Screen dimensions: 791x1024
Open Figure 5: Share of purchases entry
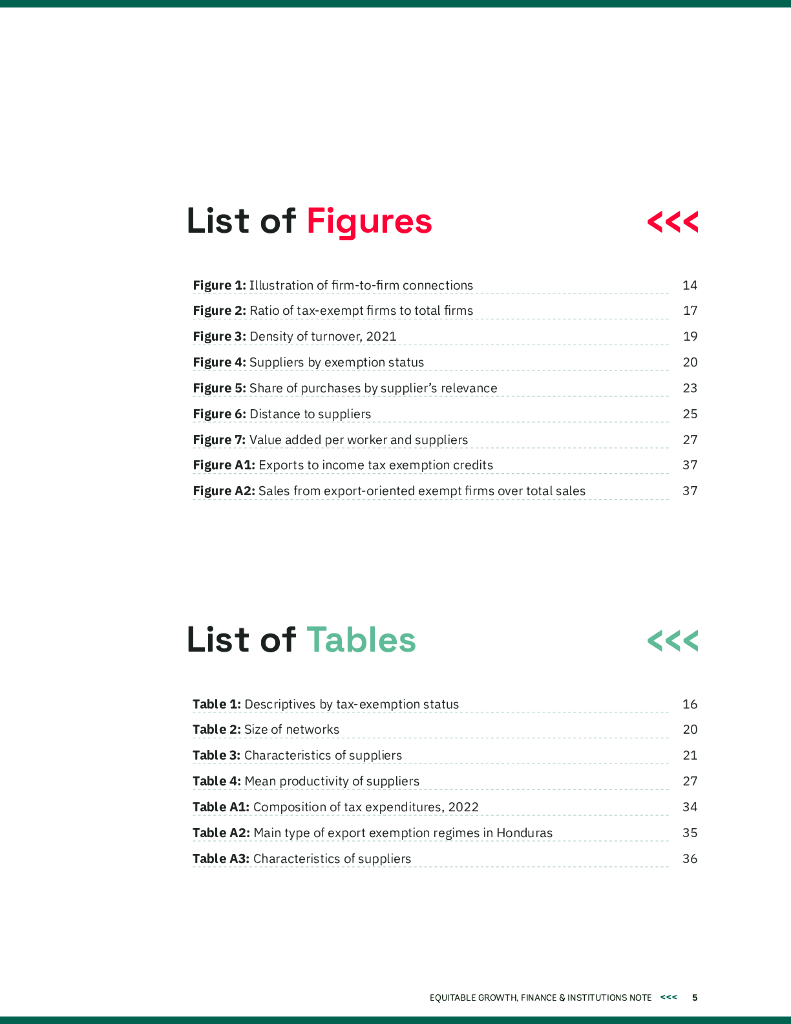345,388
